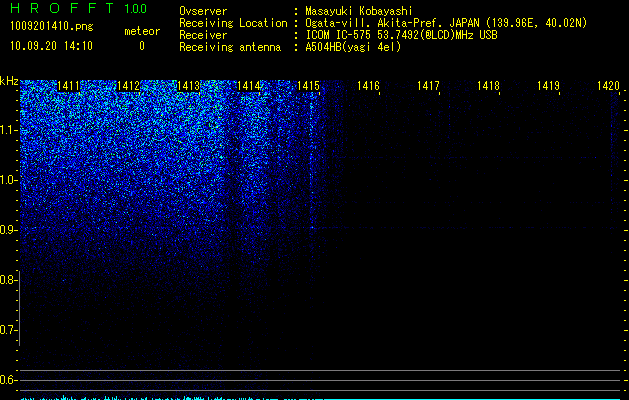Click the HROFFT 1.0.0 title text
629x400 pixels.
[x=78, y=8]
